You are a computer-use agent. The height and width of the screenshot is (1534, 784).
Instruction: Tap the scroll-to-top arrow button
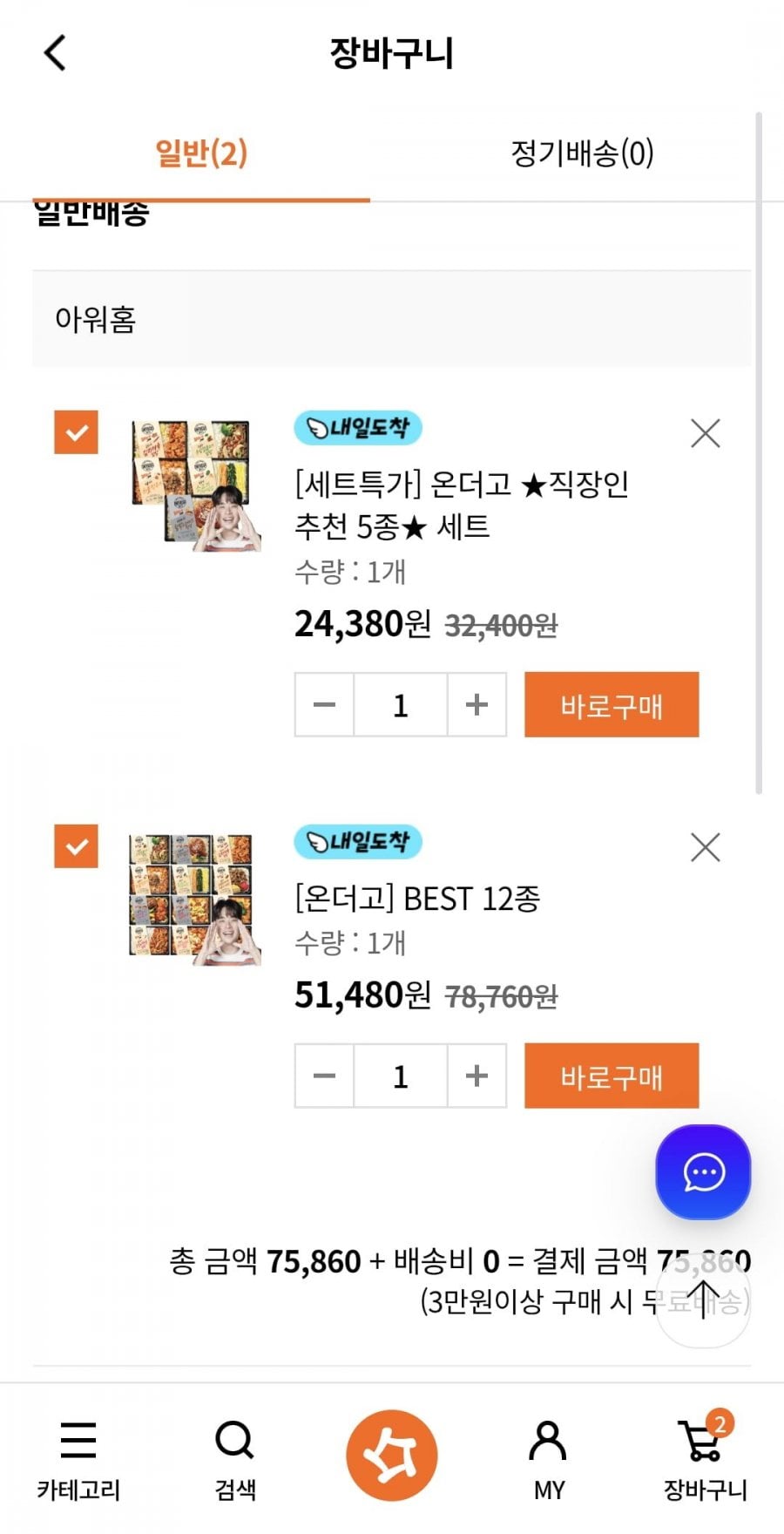[703, 1301]
